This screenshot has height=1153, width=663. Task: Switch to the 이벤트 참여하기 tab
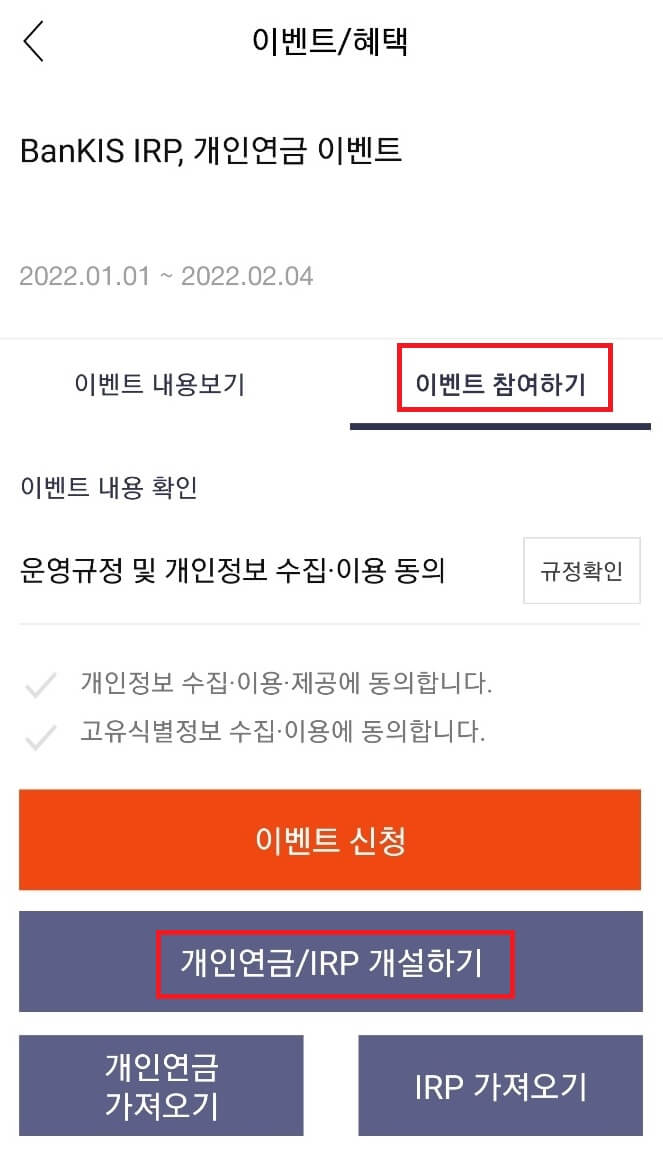(501, 384)
